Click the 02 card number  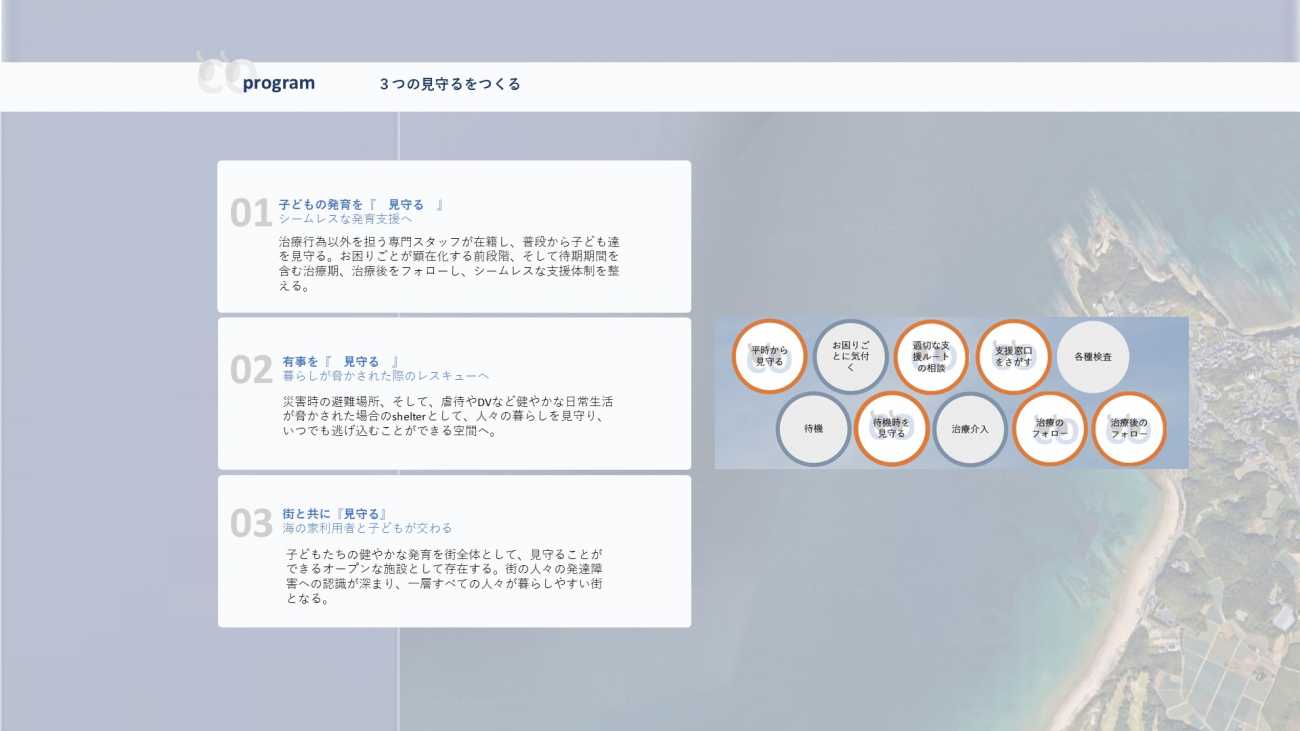250,370
